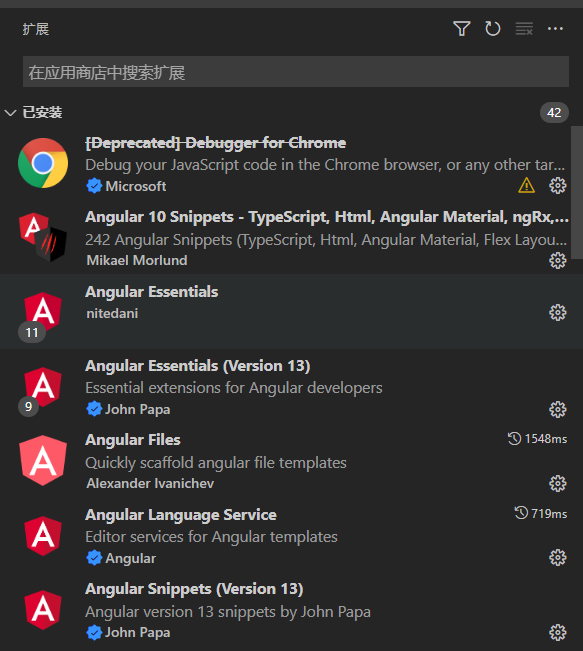Open Angular Snippets (Version 13) logo icon
Screen dimensions: 583x651
point(43,610)
